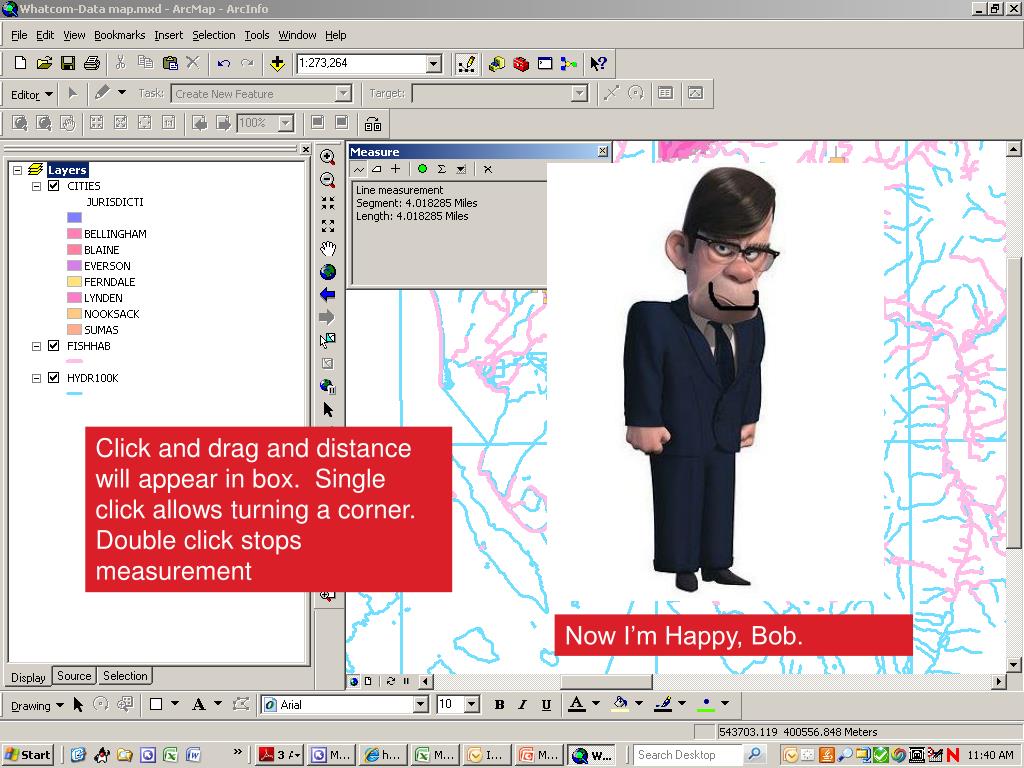Click the Sum (Σ) icon in Measure window

441,169
